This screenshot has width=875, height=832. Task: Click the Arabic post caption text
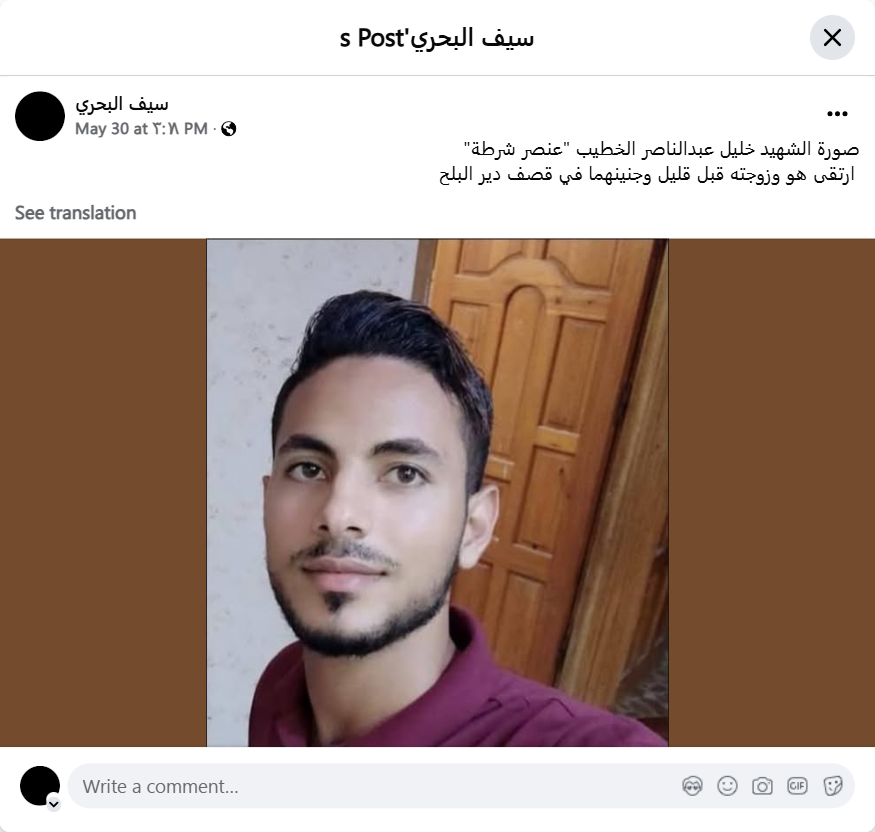[649, 162]
